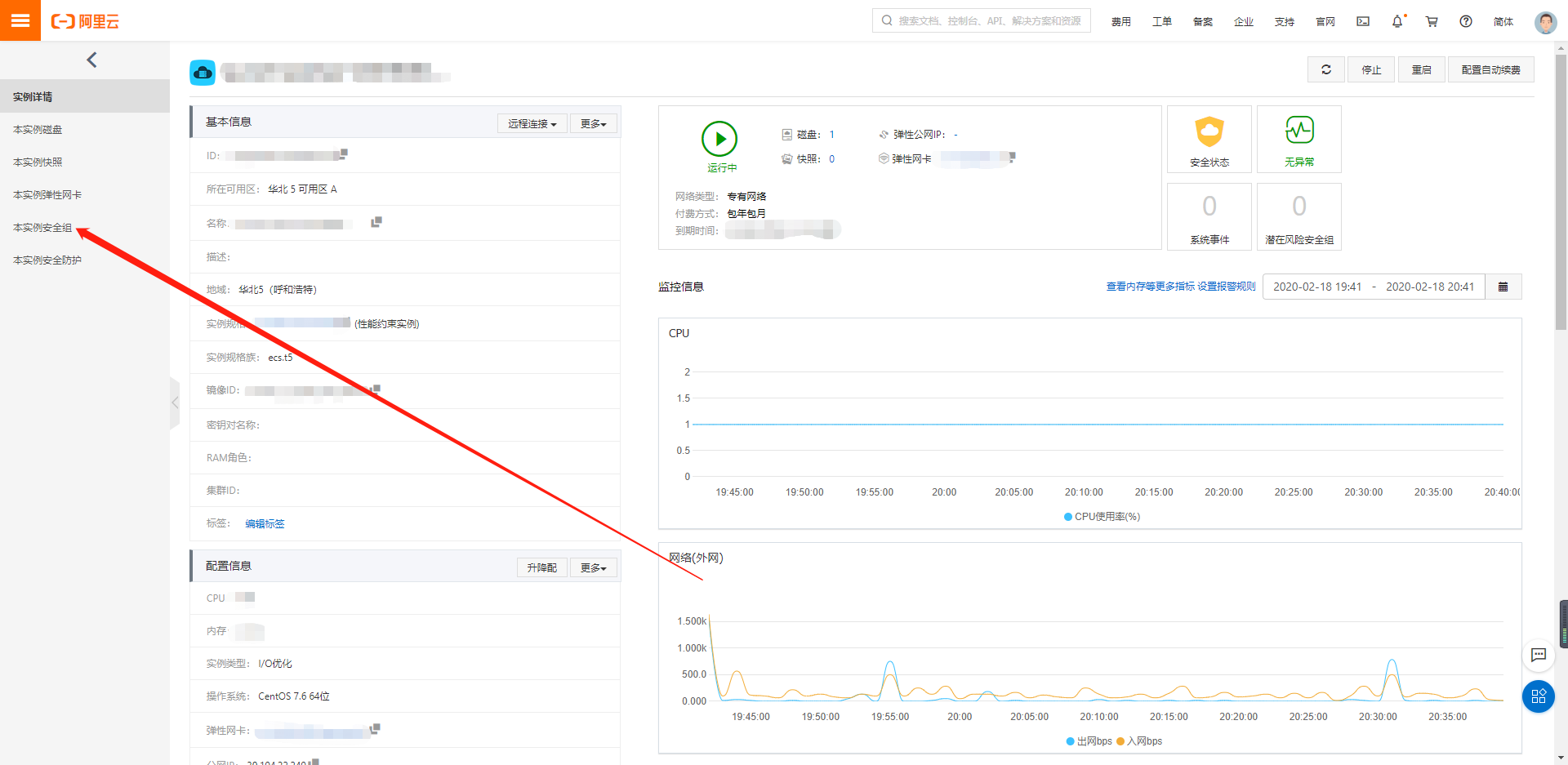Viewport: 1568px width, 765px height.
Task: Open the 设置报警规则 link
Action: (1227, 287)
